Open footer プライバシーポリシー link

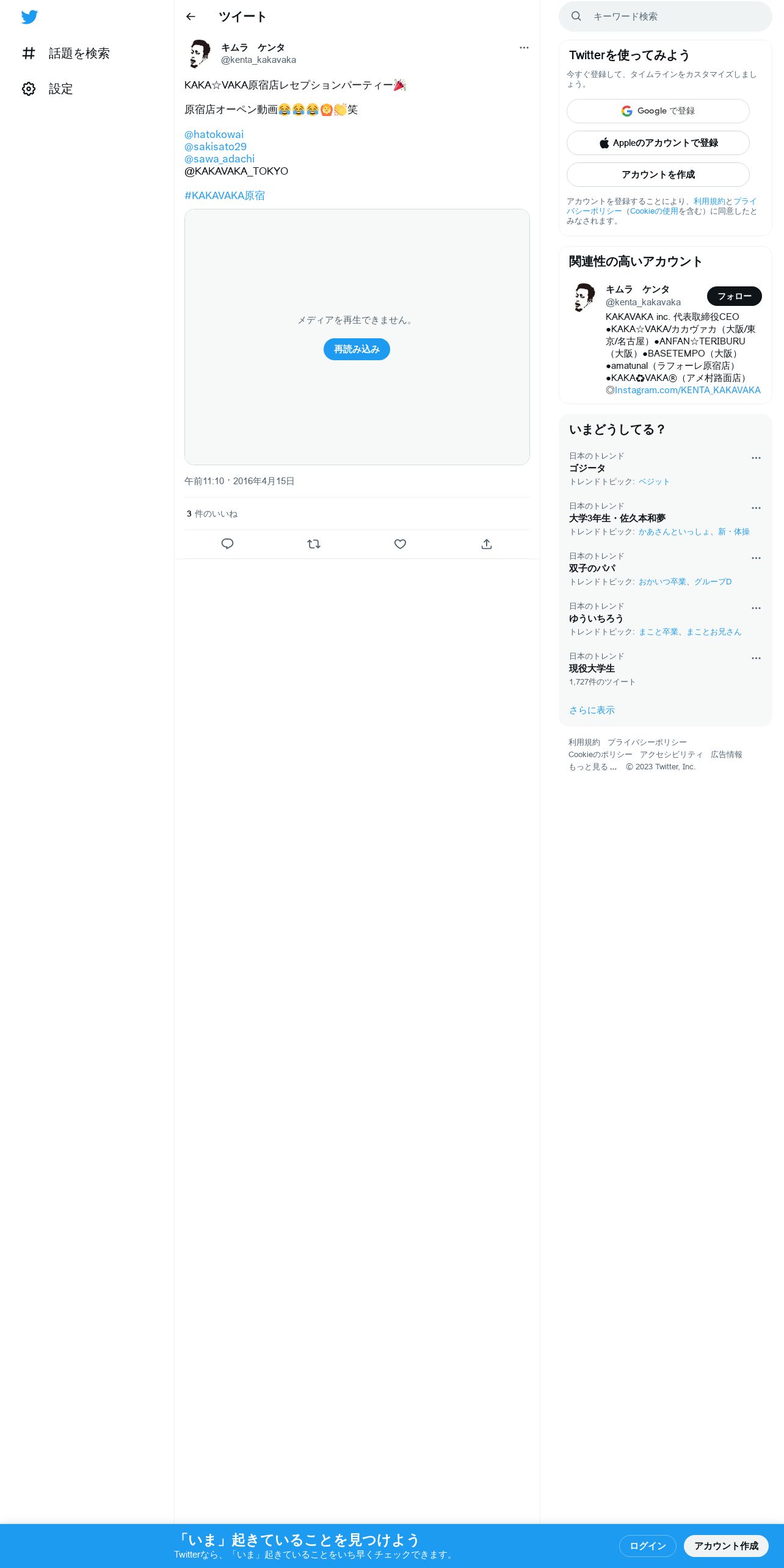pyautogui.click(x=647, y=742)
